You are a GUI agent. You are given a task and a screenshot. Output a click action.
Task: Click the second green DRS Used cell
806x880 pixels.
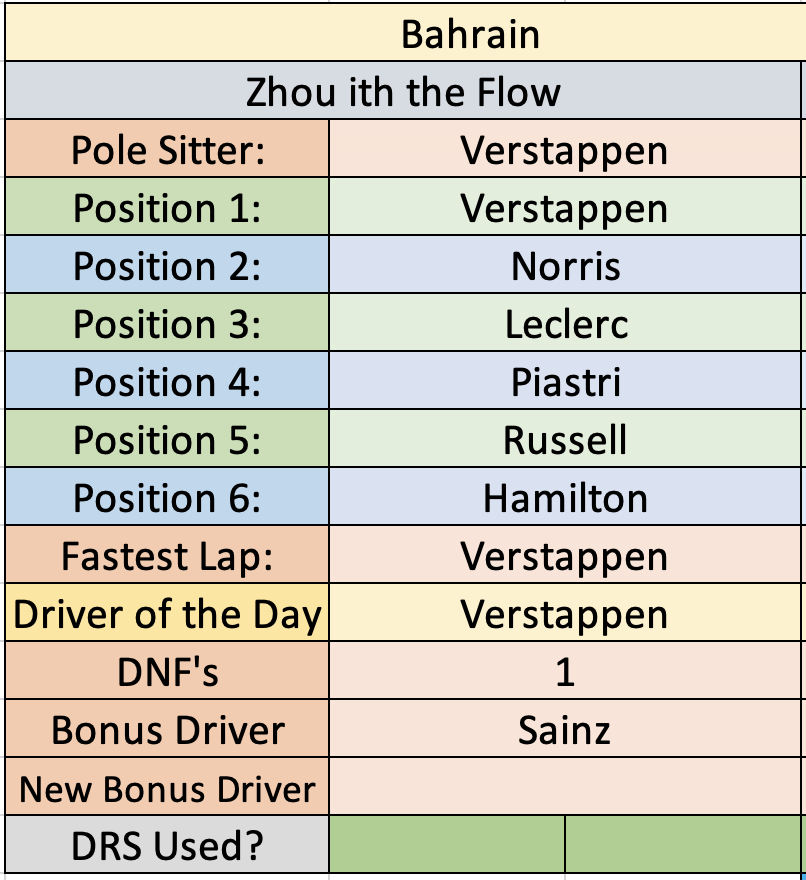pyautogui.click(x=683, y=845)
